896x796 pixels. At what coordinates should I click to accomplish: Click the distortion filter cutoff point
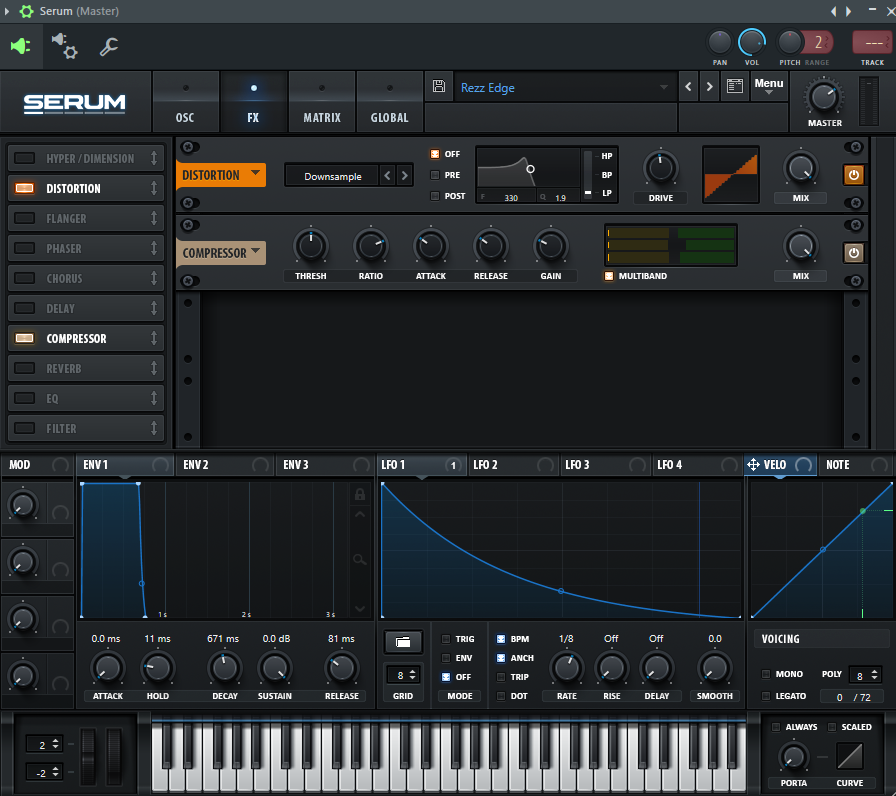(530, 169)
